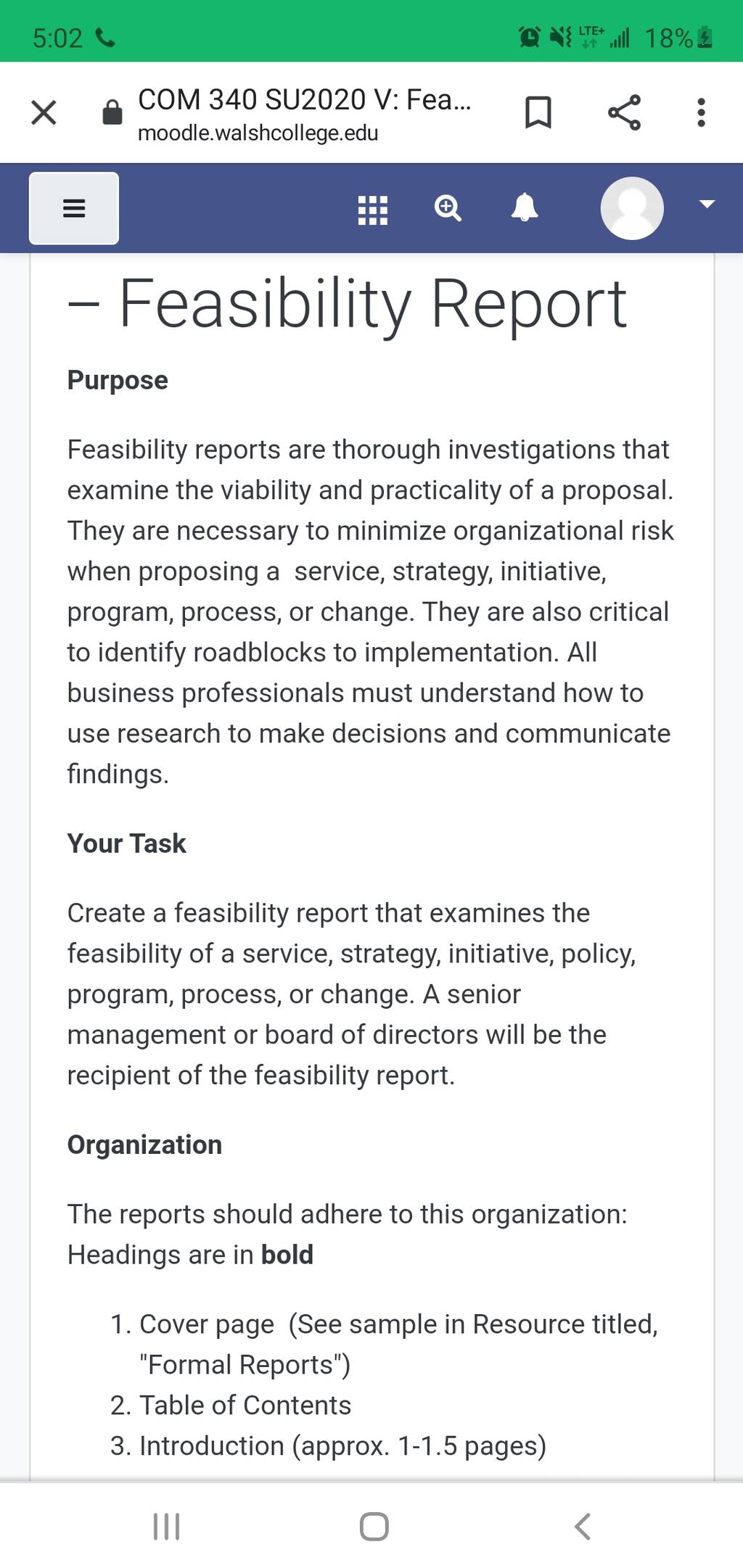Open the Moodle hamburger side menu

74,208
